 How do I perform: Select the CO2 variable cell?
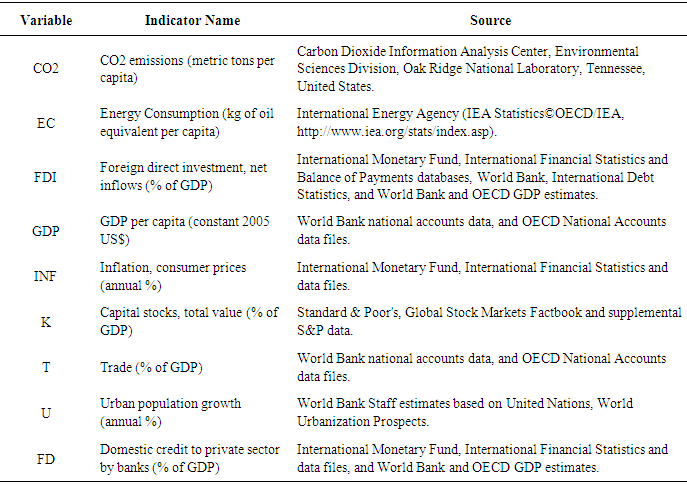pos(46,66)
